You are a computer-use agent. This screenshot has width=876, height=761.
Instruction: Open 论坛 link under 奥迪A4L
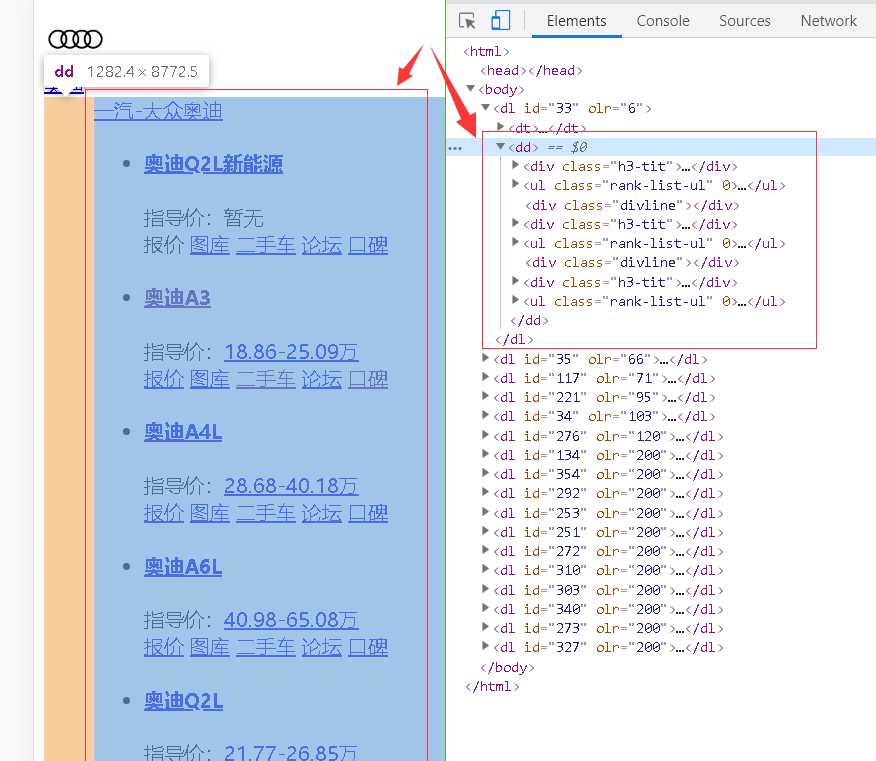click(321, 513)
